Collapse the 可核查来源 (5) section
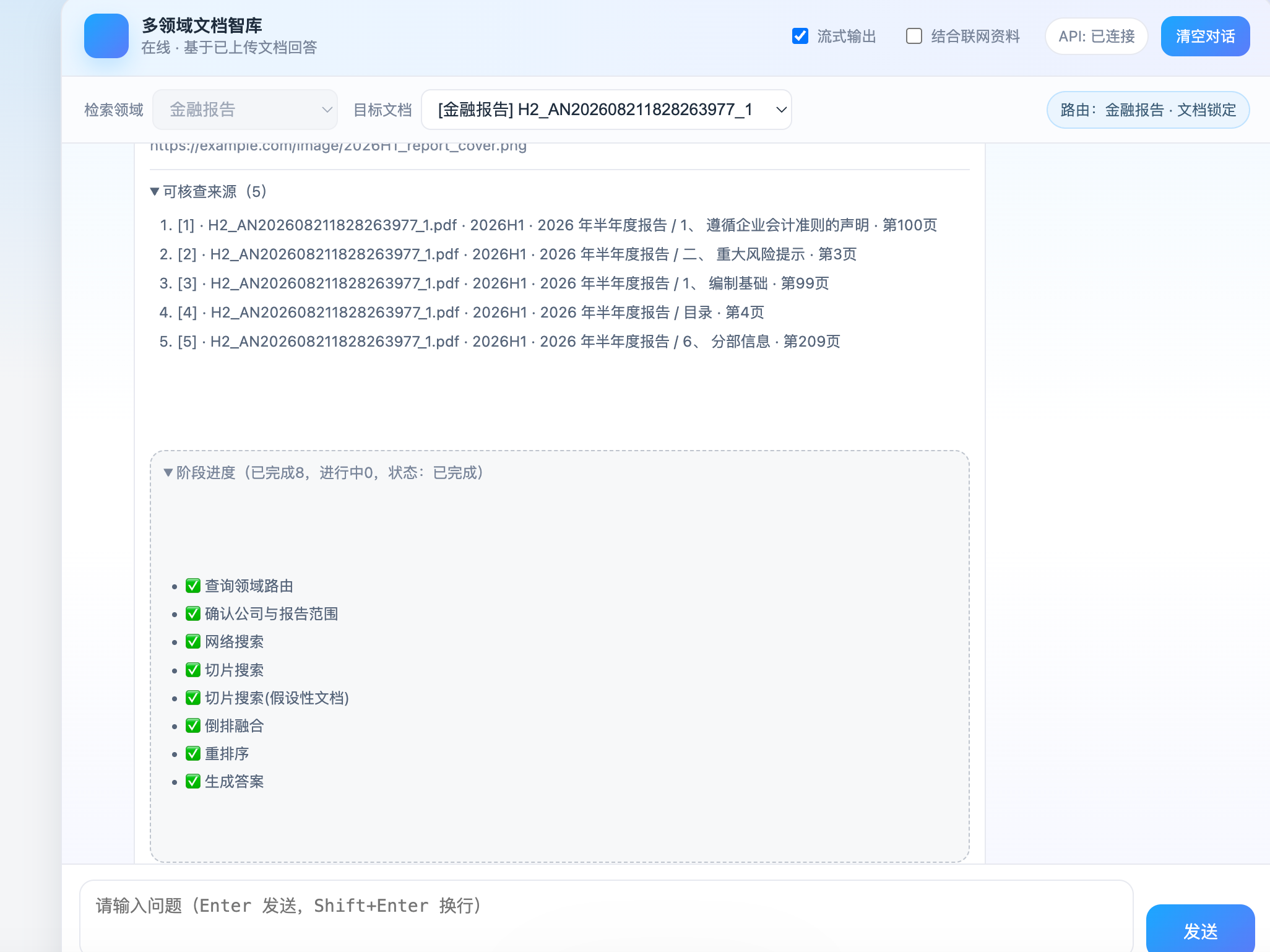This screenshot has width=1270, height=952. [x=209, y=191]
